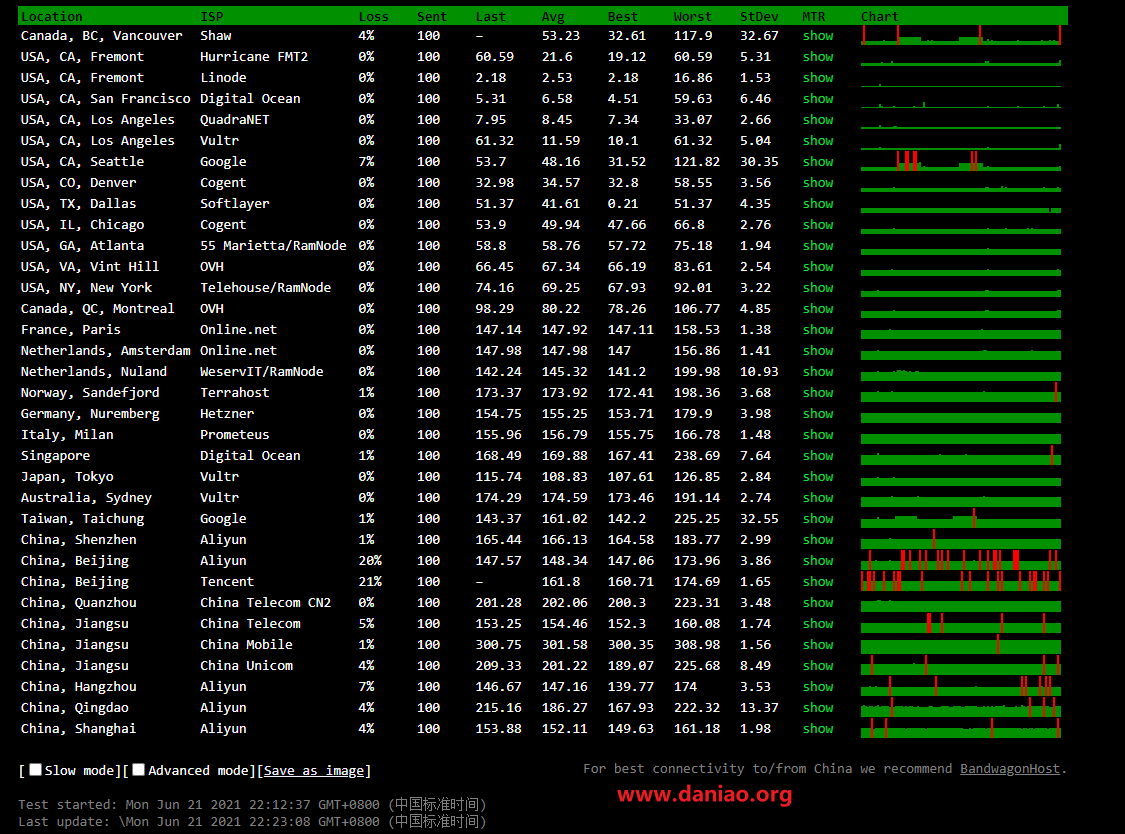The width and height of the screenshot is (1125, 834).
Task: Click the StDev column header
Action: [759, 16]
